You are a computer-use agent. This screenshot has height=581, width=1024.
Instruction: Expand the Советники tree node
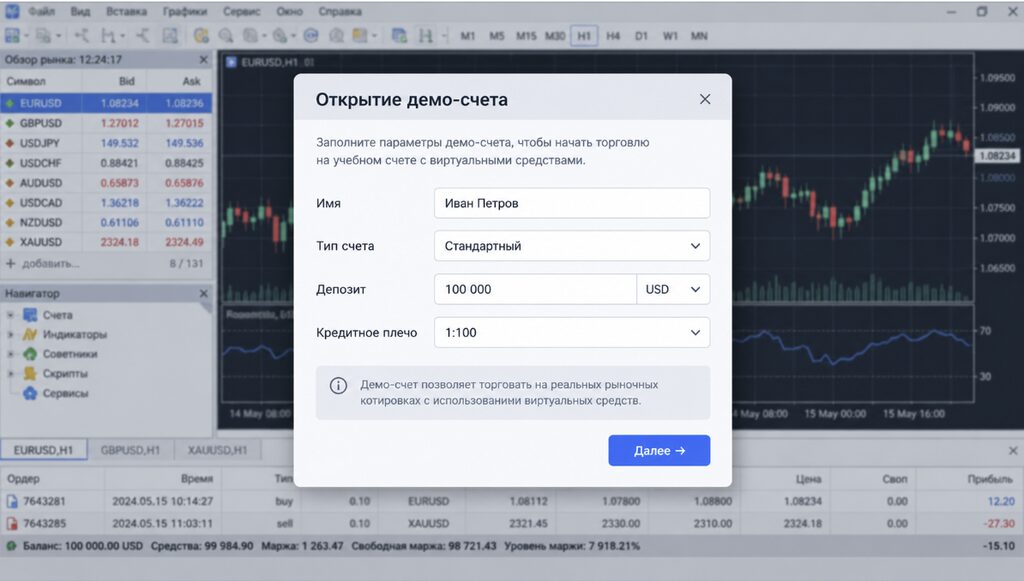(10, 354)
